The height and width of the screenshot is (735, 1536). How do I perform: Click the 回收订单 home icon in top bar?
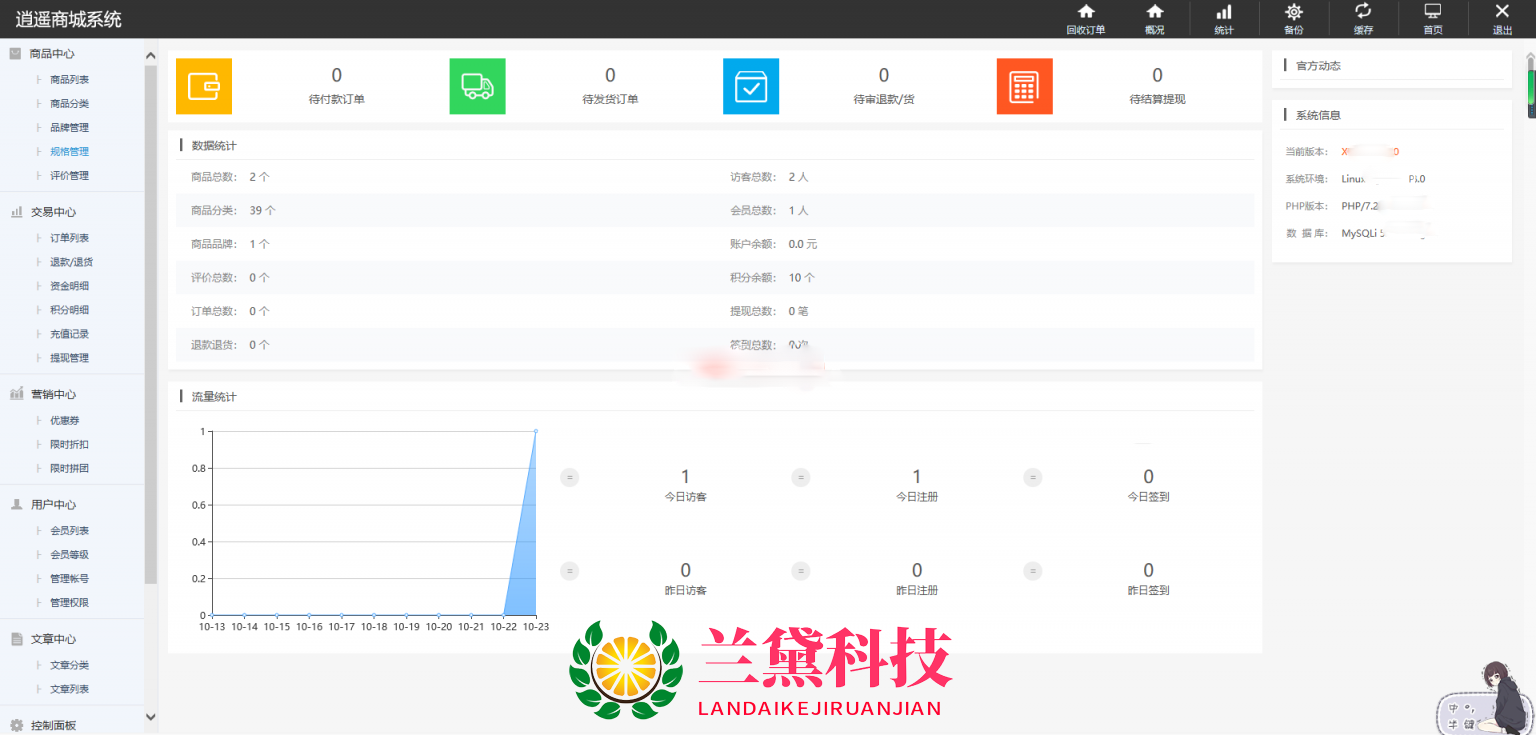click(1085, 12)
